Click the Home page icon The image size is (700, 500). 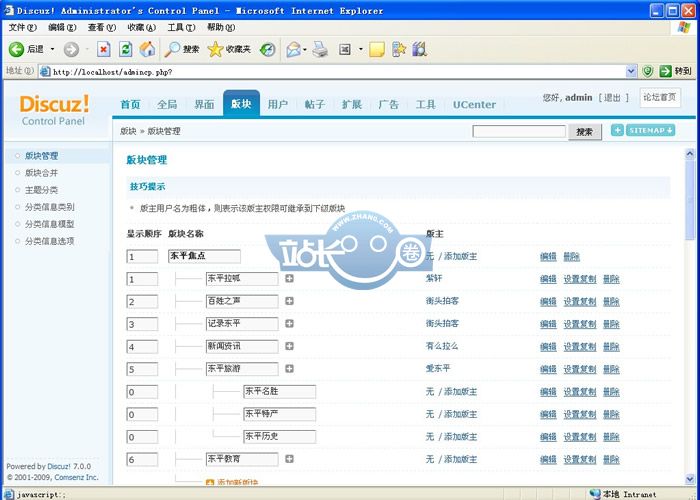click(x=147, y=49)
